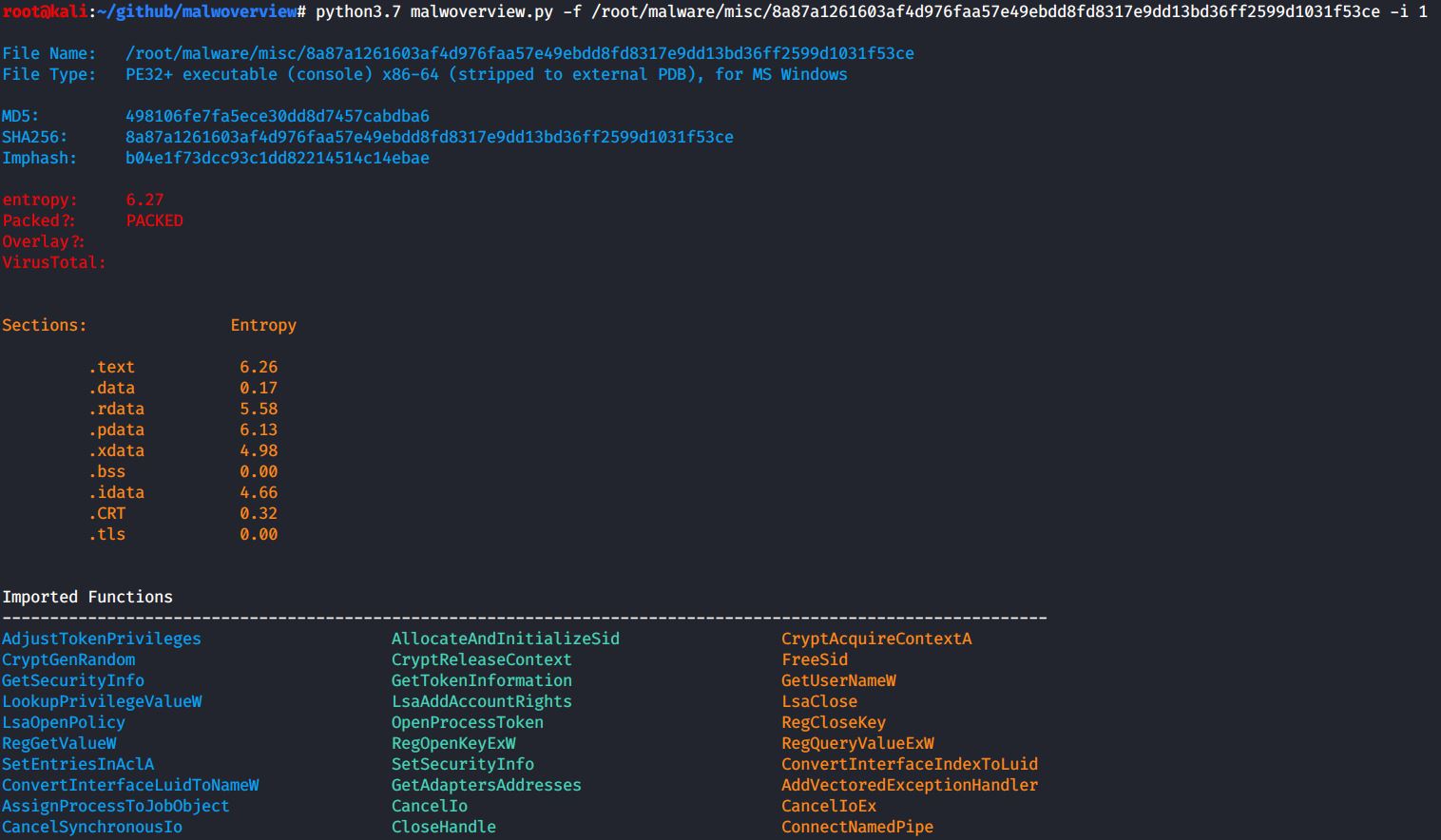The width and height of the screenshot is (1441, 840).
Task: Click the AssignProcessToJobObject function name
Action: (x=116, y=806)
